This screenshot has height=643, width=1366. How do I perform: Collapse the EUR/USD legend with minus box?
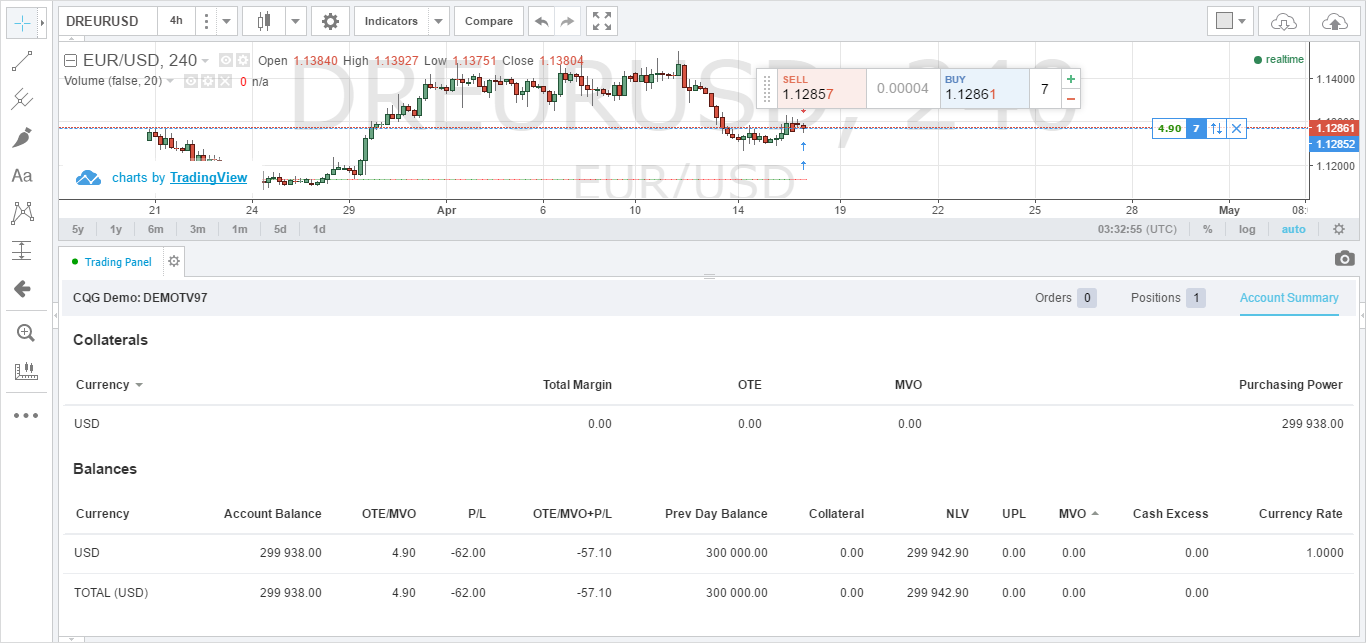[x=70, y=60]
